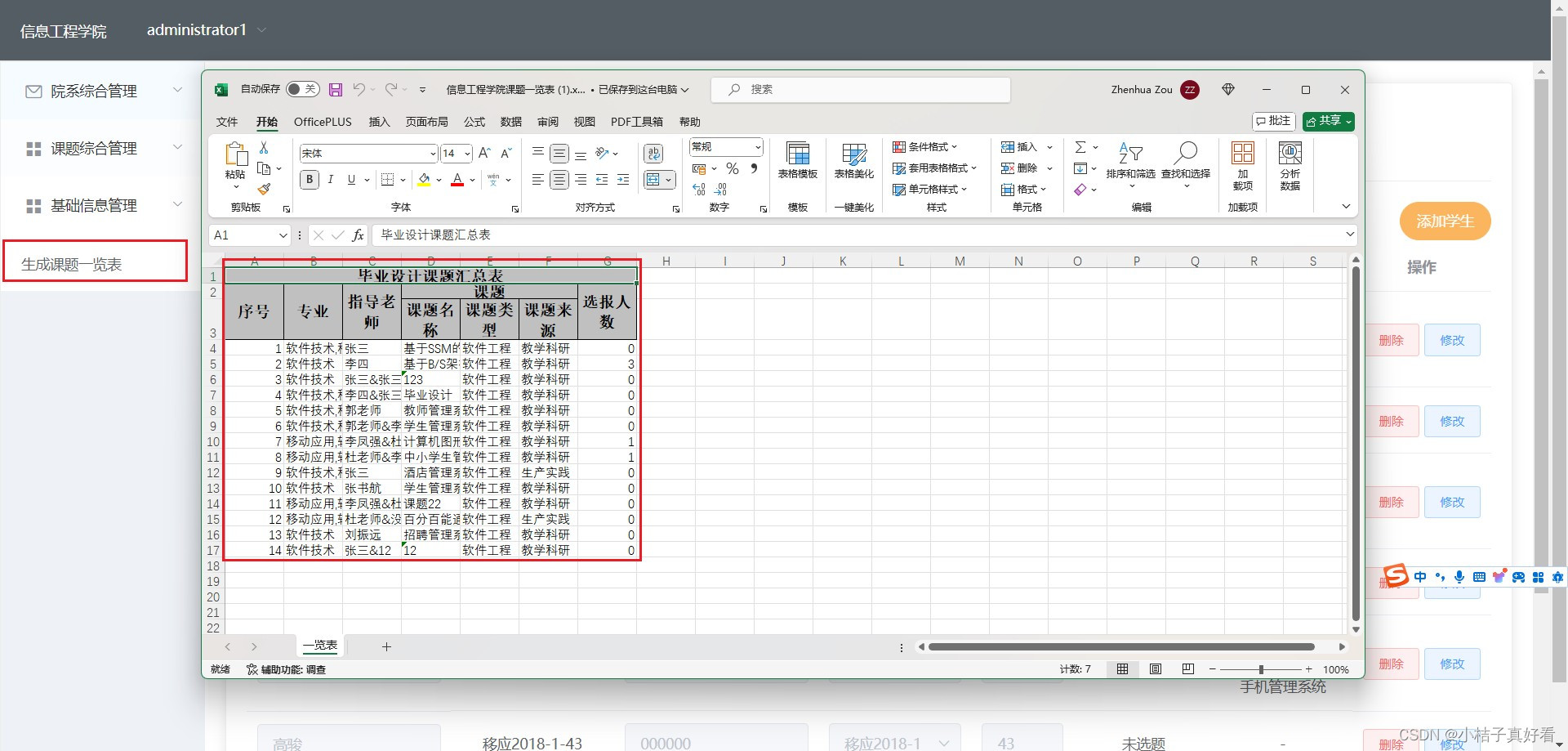This screenshot has width=1568, height=751.
Task: Toggle align text left
Action: coord(537,180)
